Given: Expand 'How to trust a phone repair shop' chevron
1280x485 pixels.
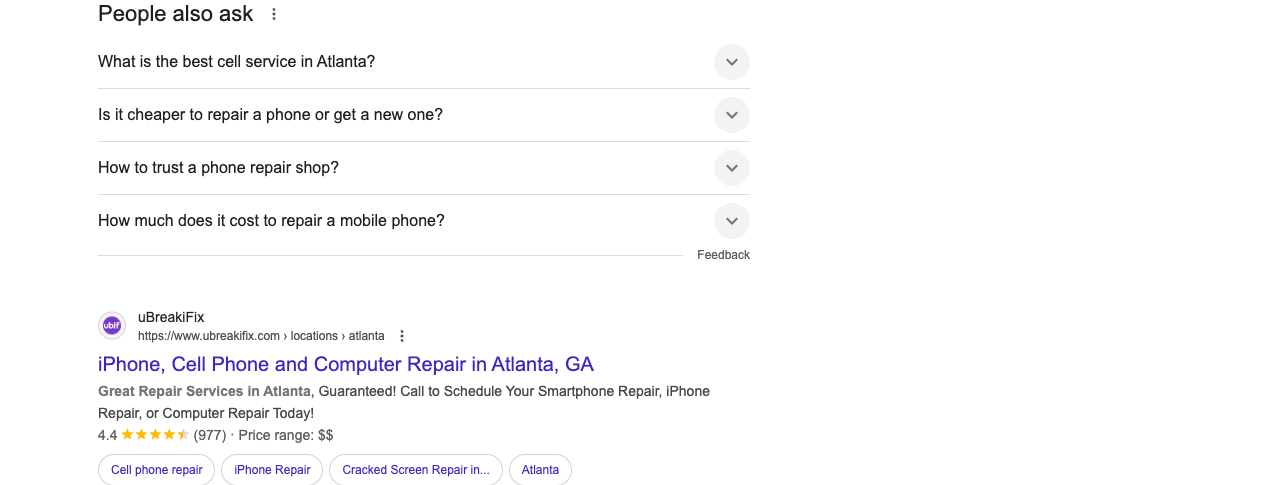Looking at the screenshot, I should coord(732,168).
